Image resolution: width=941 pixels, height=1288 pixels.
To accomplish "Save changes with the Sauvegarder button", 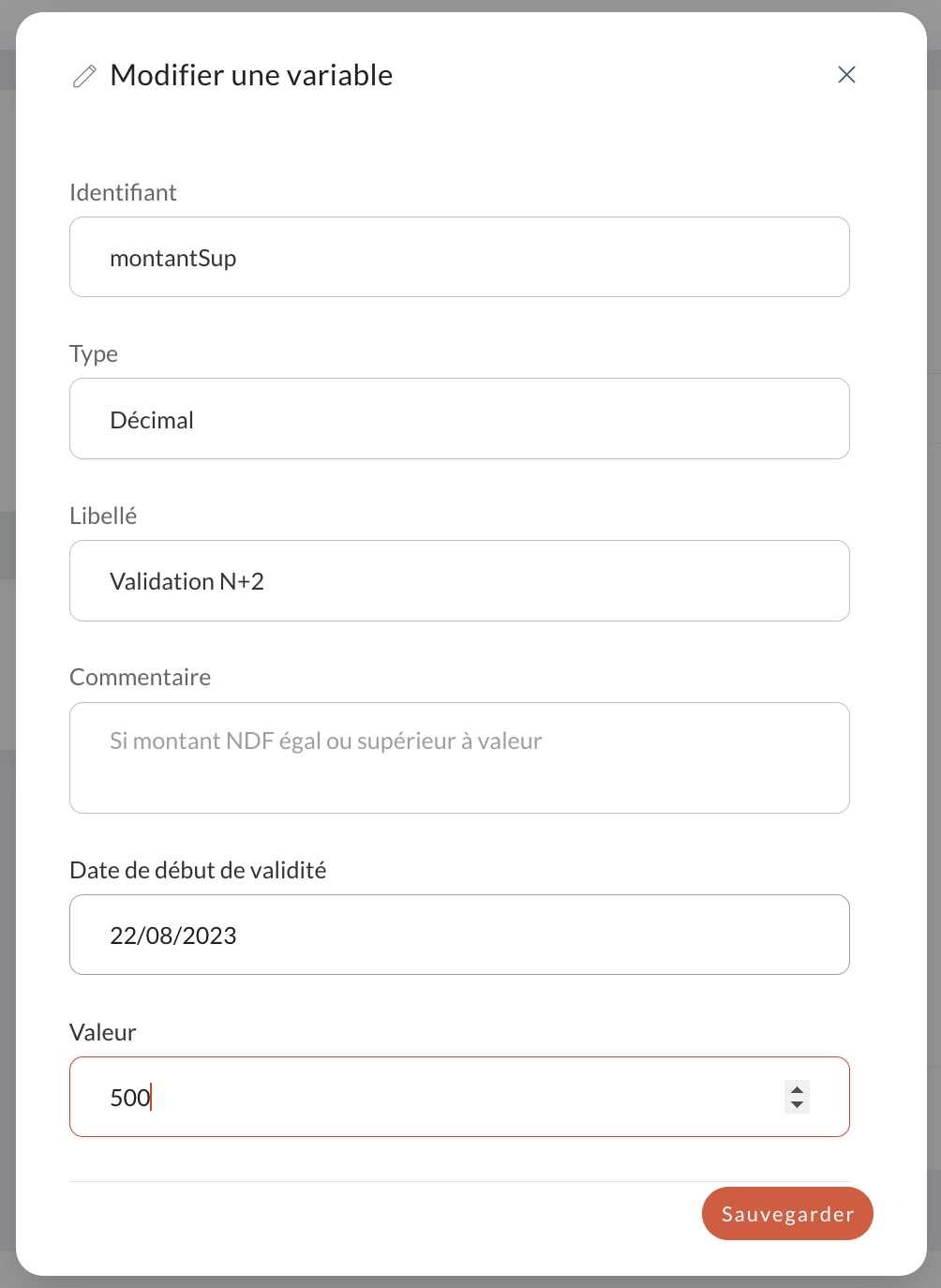I will point(787,1214).
